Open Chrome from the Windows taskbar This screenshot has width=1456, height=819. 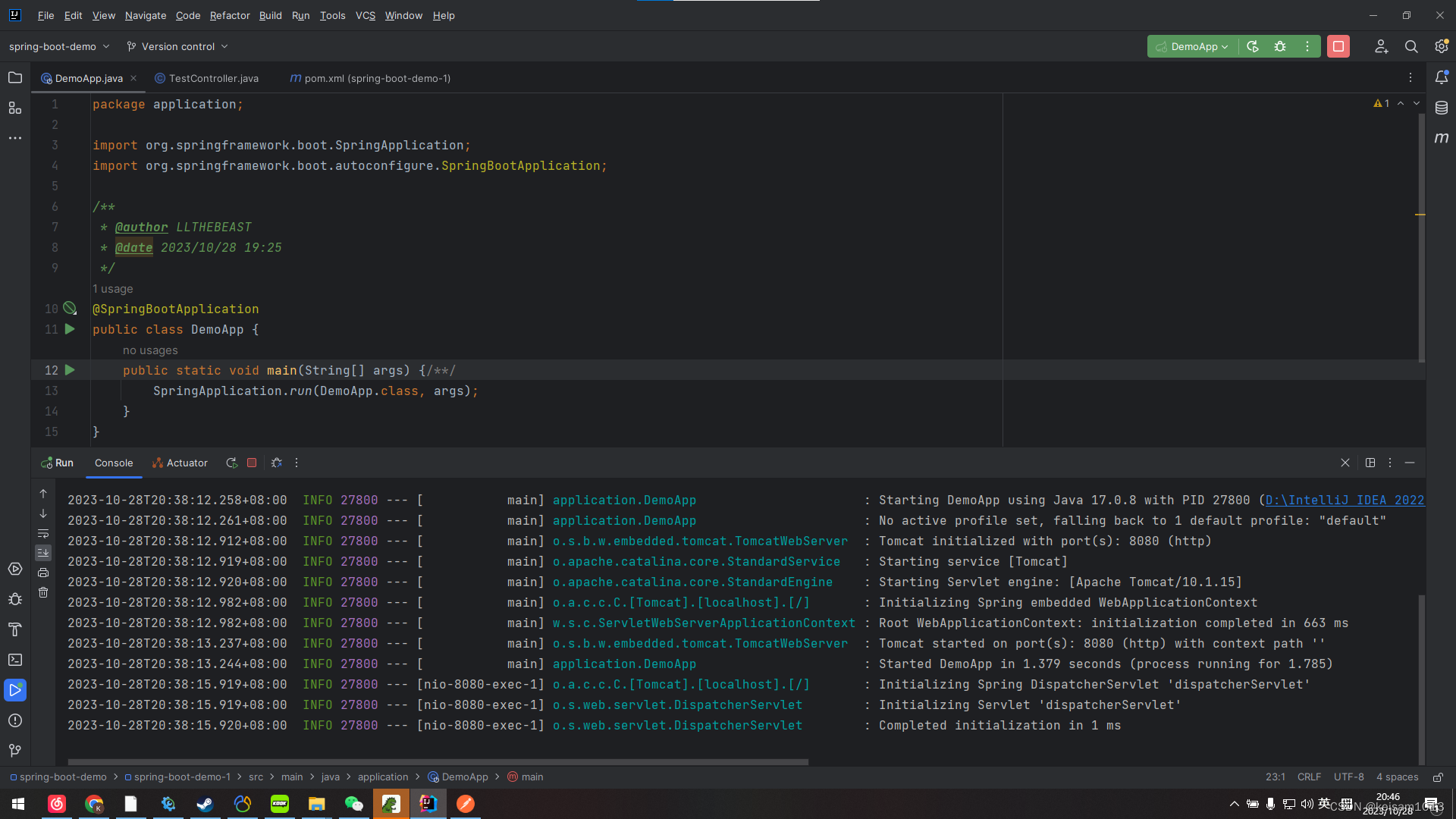94,804
